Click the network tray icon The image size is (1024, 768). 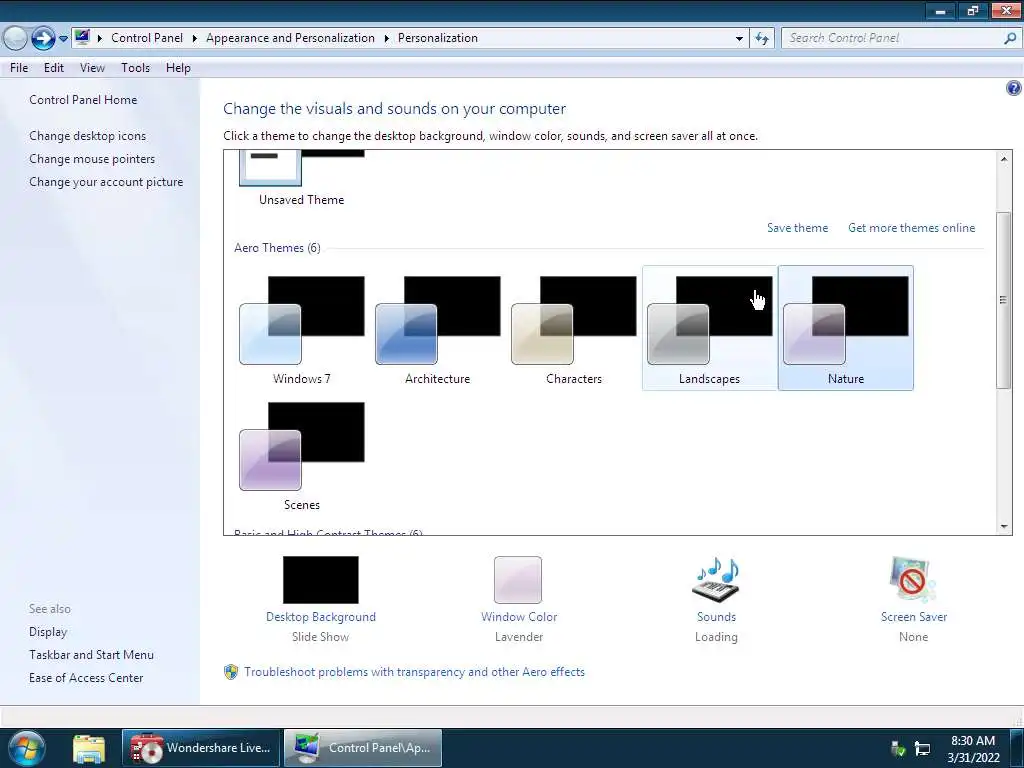pos(922,748)
